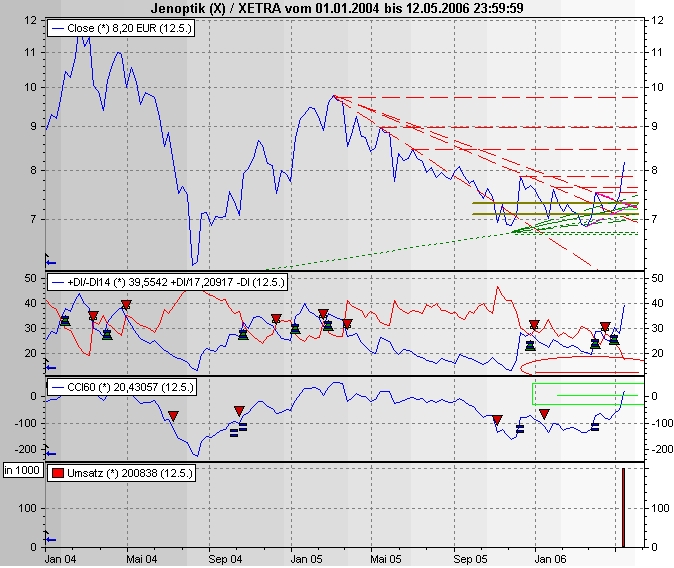Click the blue arrow in the price panel
The height and width of the screenshot is (568, 674).
click(x=51, y=263)
